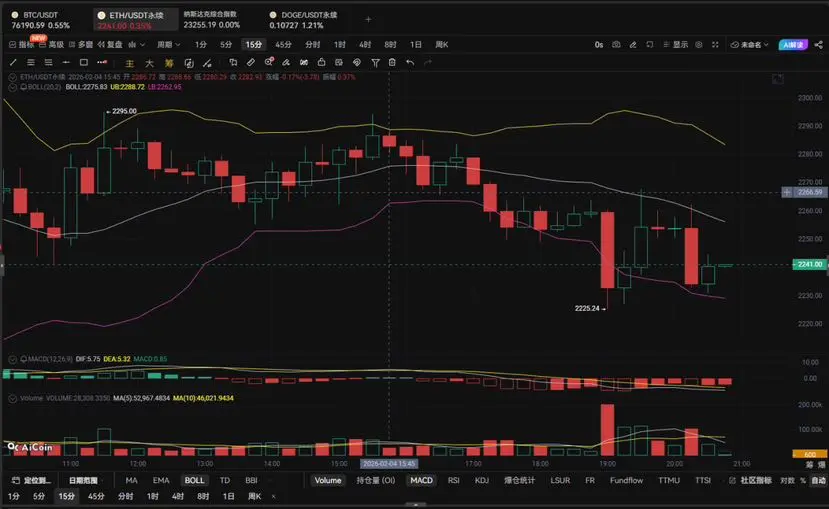The width and height of the screenshot is (829, 509).
Task: Click the 2026-02-04 15:45 time axis marker
Action: [389, 464]
